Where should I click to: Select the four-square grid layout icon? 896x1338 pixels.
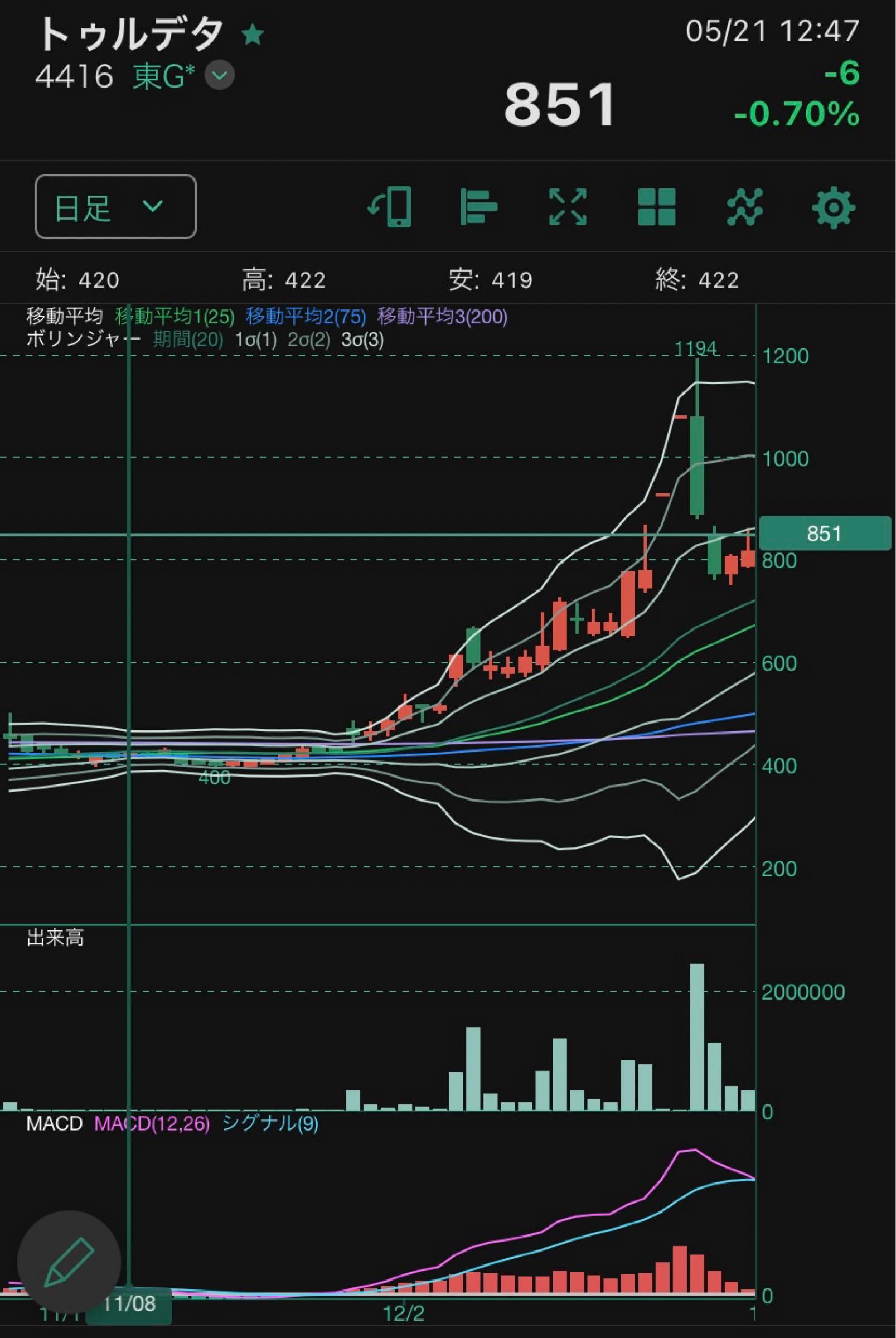(657, 207)
